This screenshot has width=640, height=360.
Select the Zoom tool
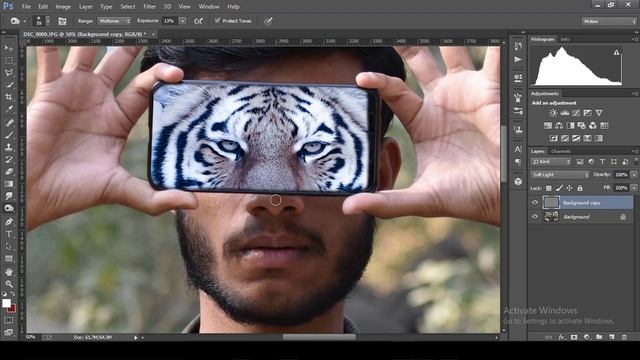[9, 284]
